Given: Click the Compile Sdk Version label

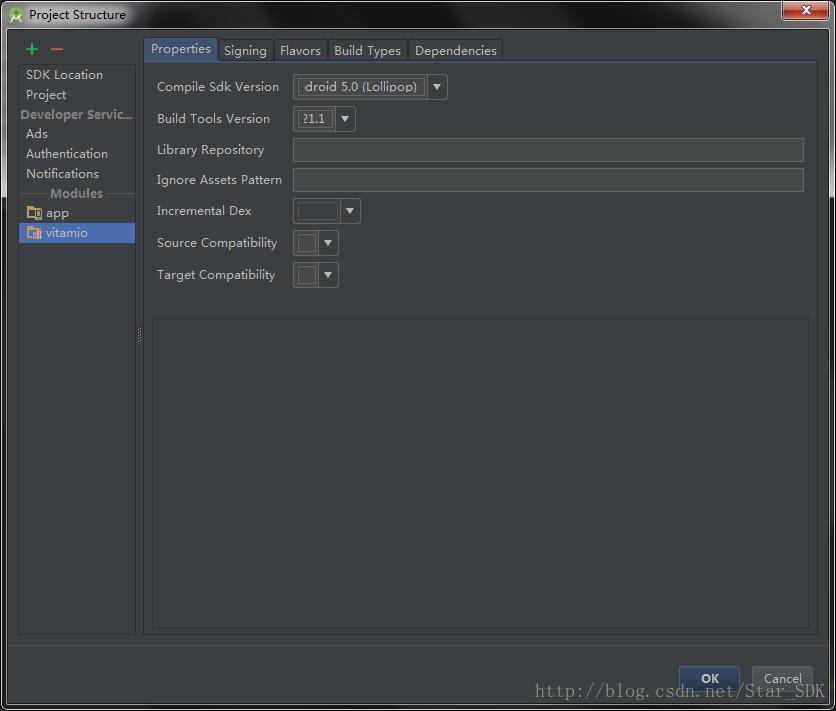Looking at the screenshot, I should (218, 87).
